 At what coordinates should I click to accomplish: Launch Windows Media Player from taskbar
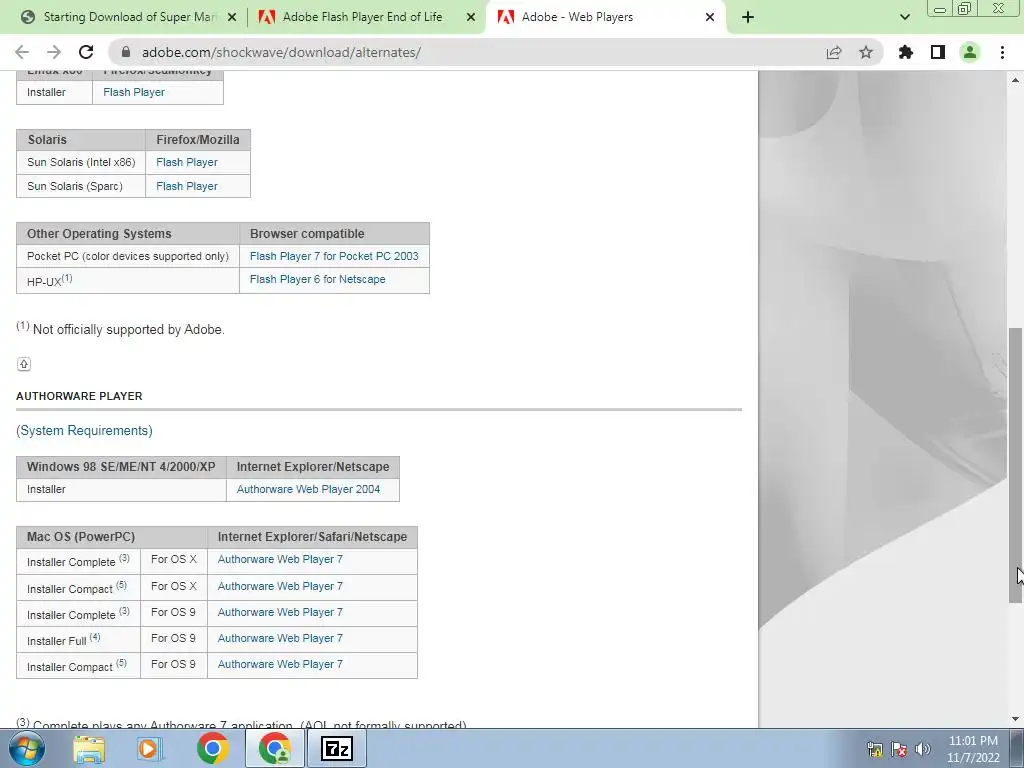[150, 748]
